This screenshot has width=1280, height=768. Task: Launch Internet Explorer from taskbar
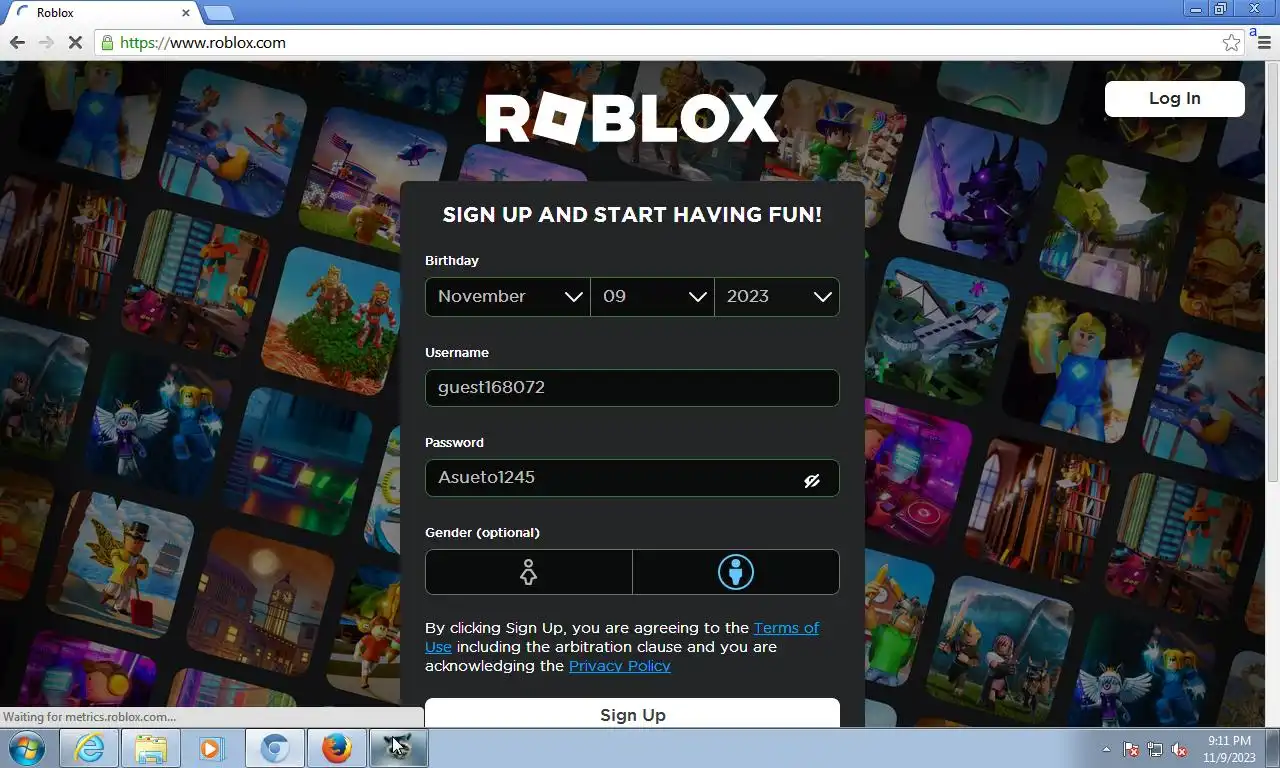pyautogui.click(x=89, y=748)
